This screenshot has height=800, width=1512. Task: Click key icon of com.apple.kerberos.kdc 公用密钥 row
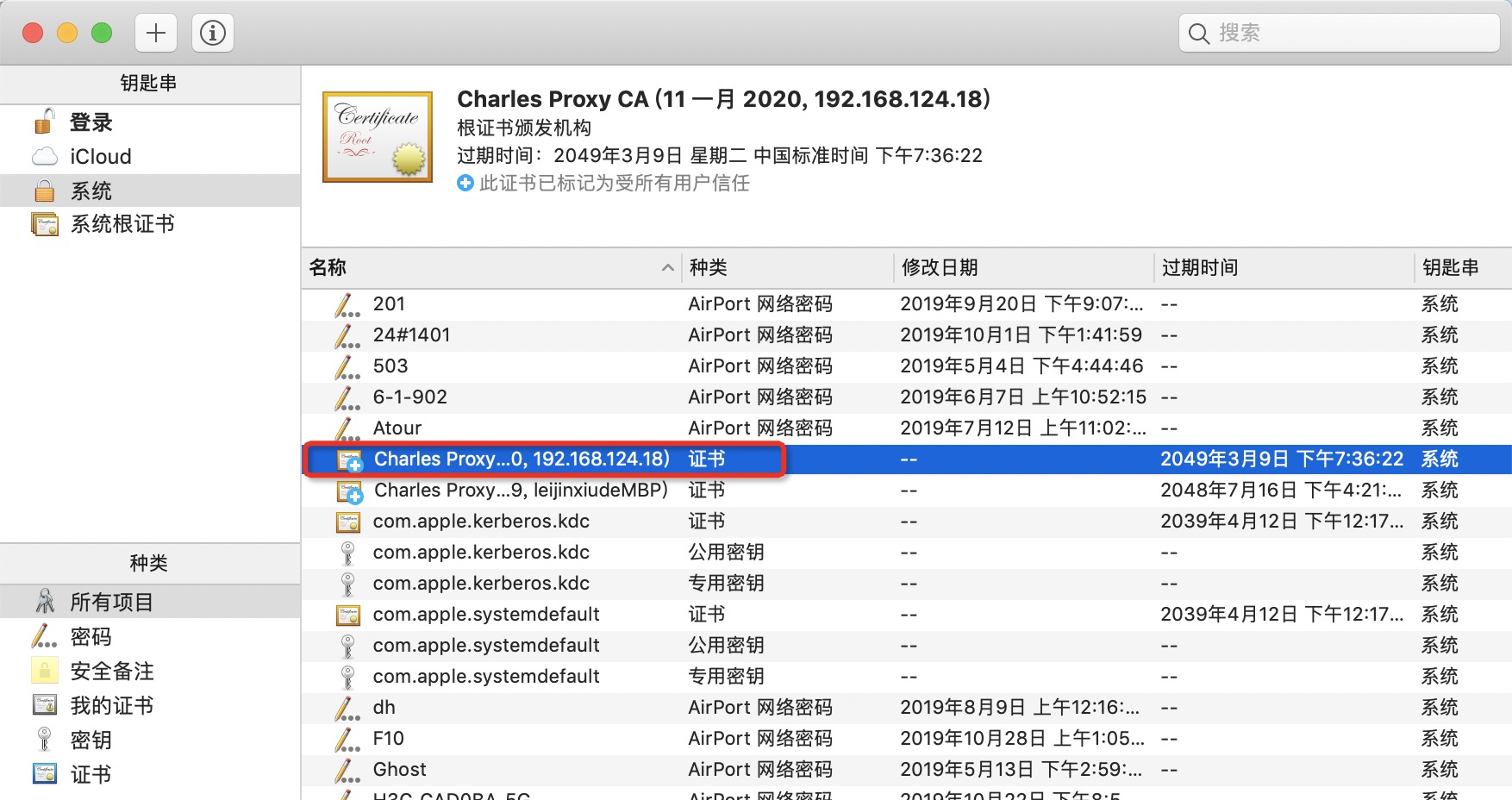pos(348,553)
